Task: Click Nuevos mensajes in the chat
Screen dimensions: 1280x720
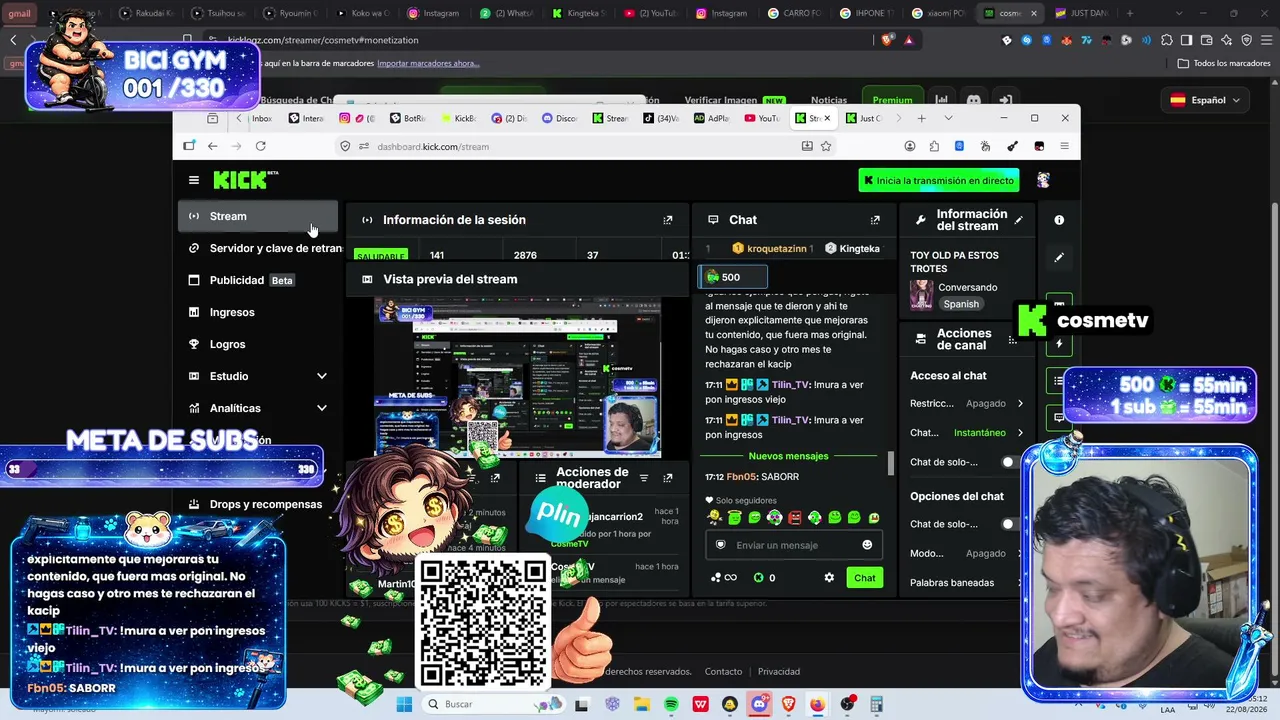Action: coord(788,456)
